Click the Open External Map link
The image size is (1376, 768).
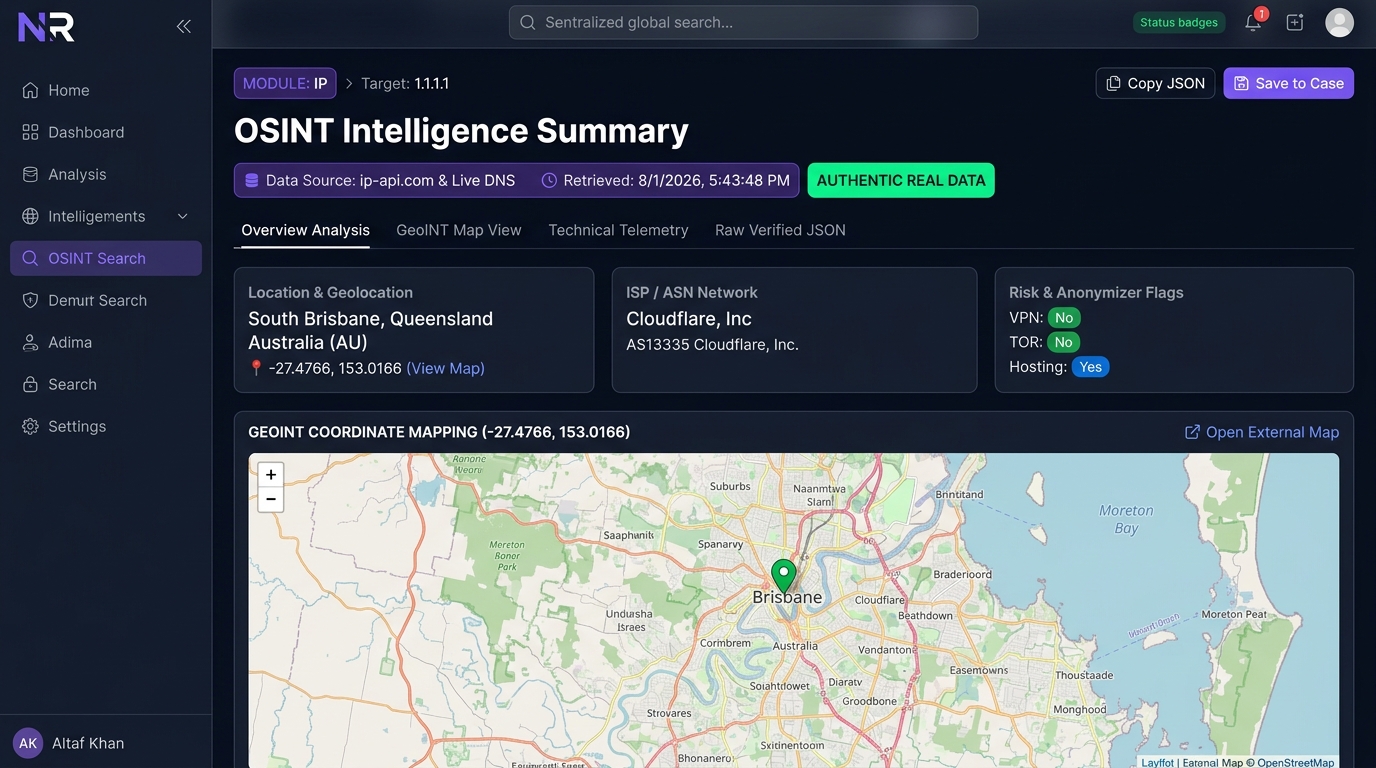point(1261,432)
